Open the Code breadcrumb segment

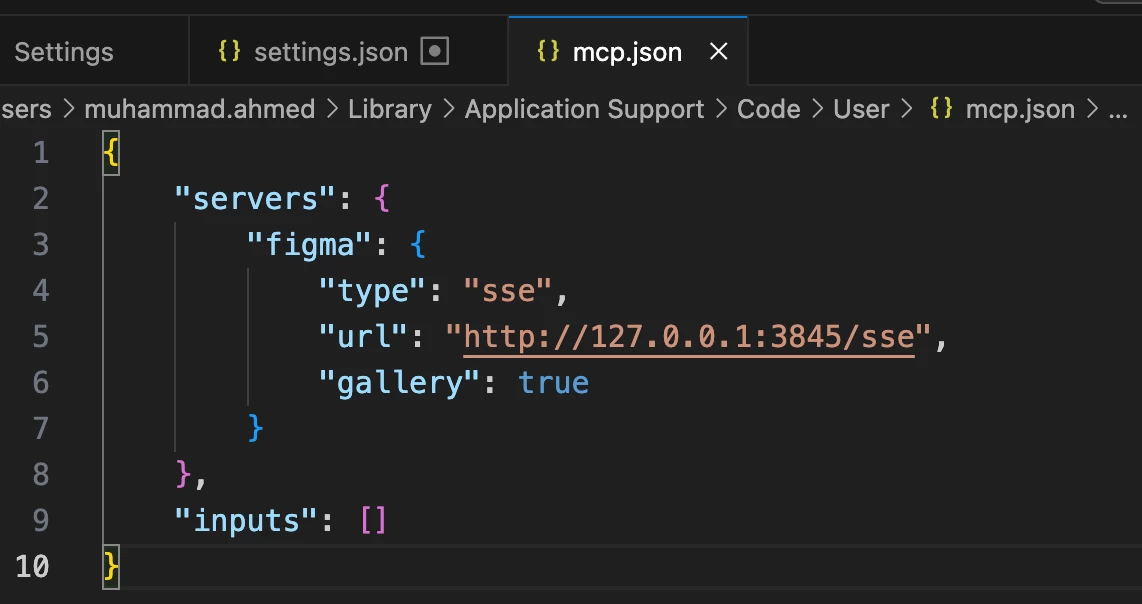click(x=768, y=109)
